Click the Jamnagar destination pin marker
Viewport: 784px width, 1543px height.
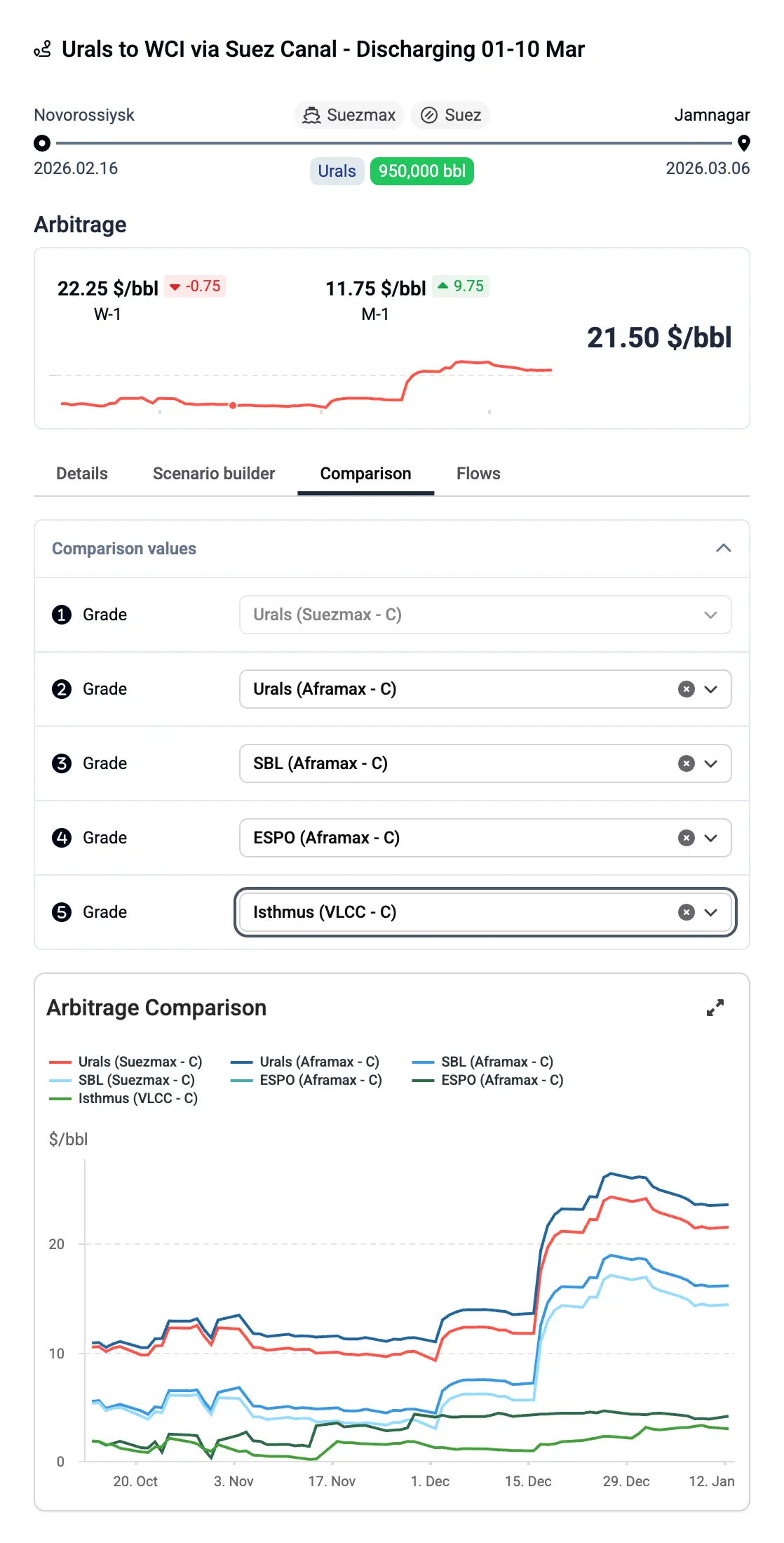click(744, 143)
